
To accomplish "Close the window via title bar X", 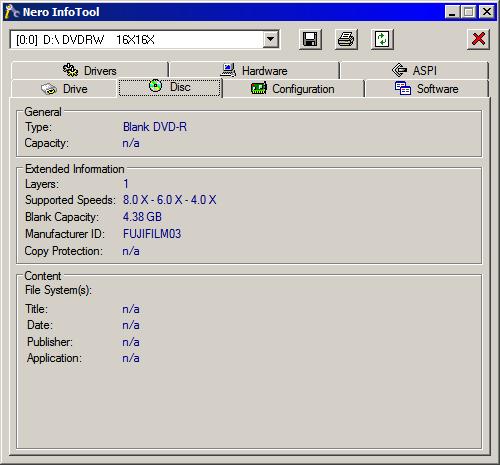I will [x=487, y=12].
